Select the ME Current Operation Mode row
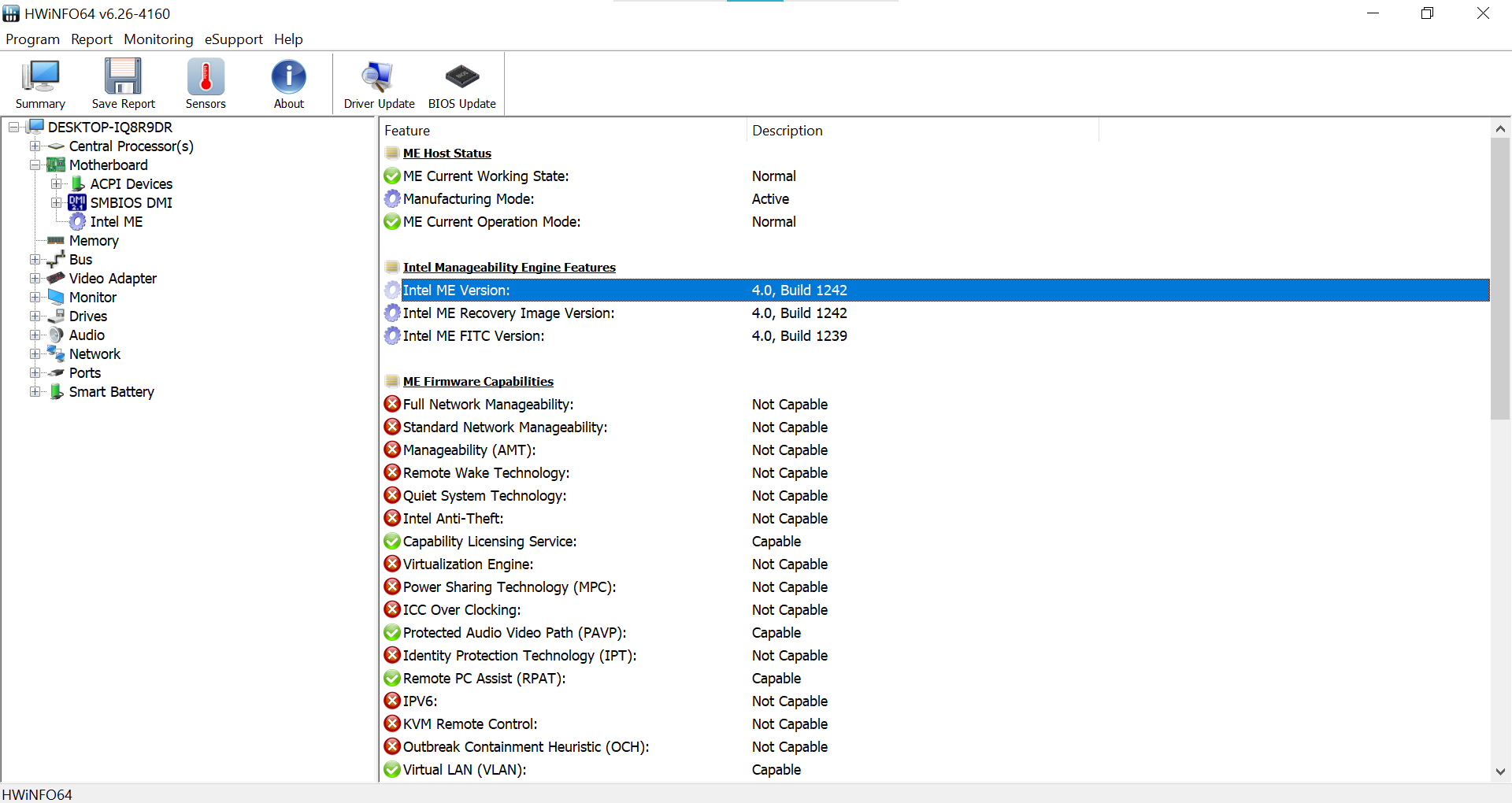 936,222
